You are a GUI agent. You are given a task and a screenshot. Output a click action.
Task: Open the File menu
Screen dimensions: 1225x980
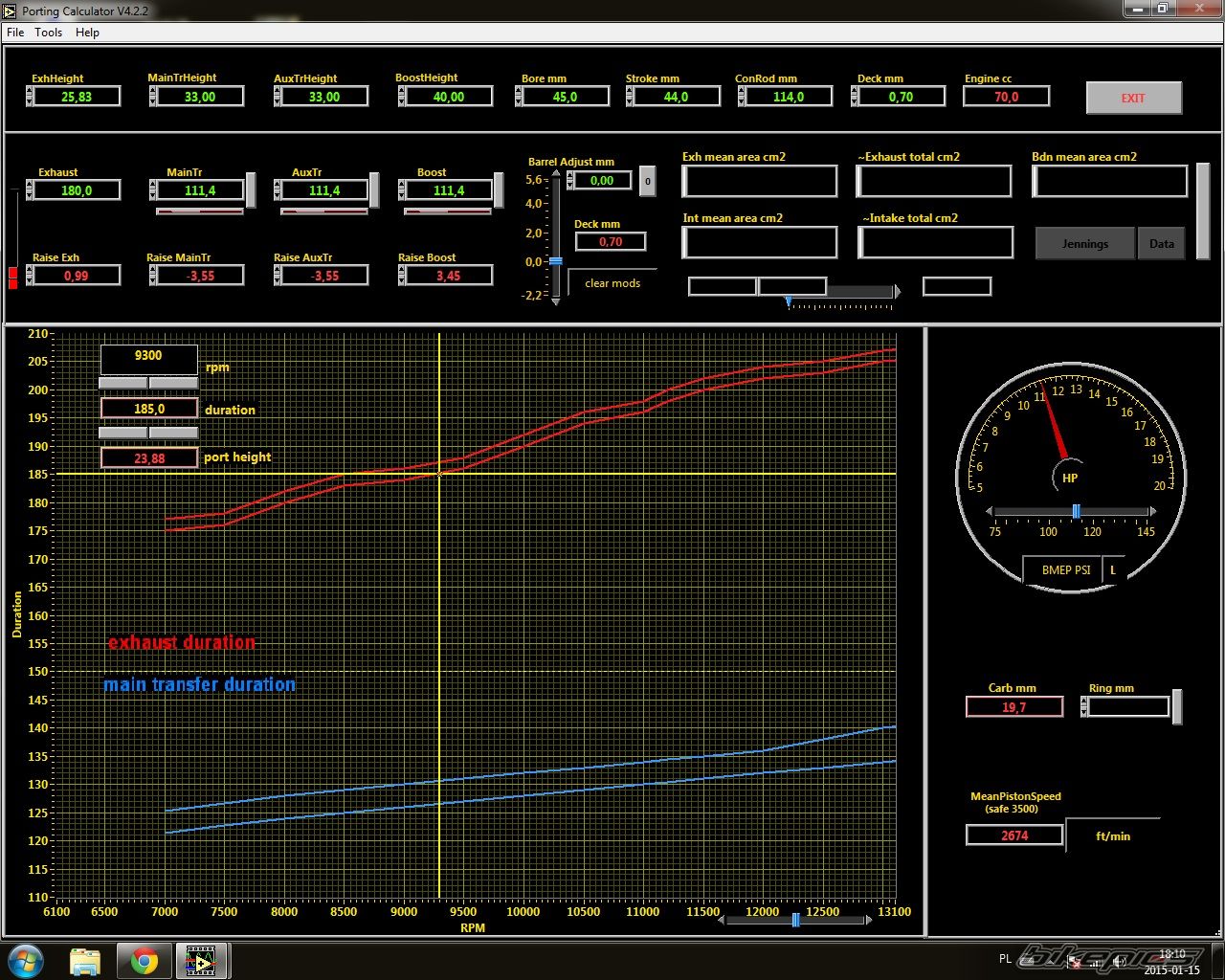(x=15, y=32)
